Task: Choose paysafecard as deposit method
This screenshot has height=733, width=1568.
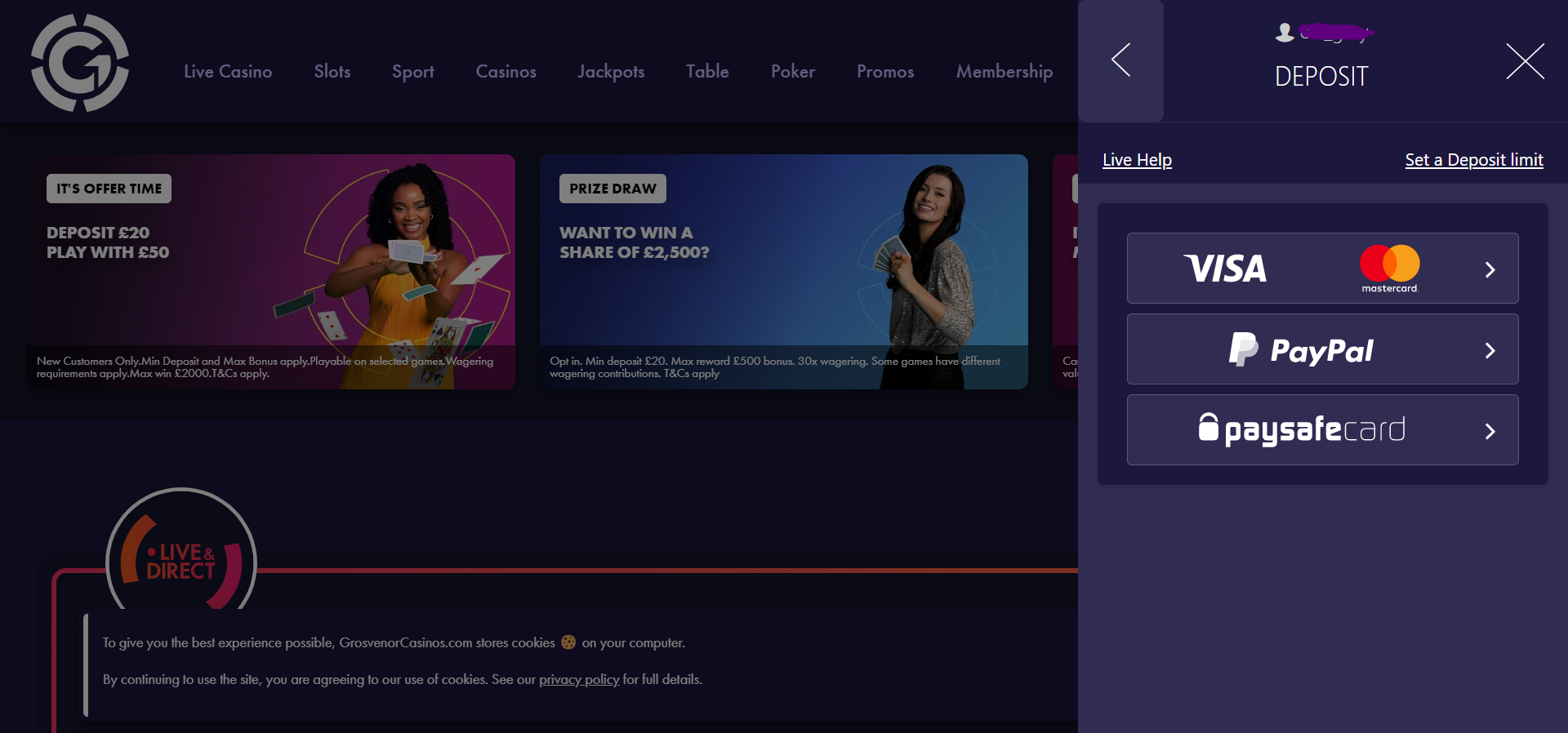Action: [1322, 429]
